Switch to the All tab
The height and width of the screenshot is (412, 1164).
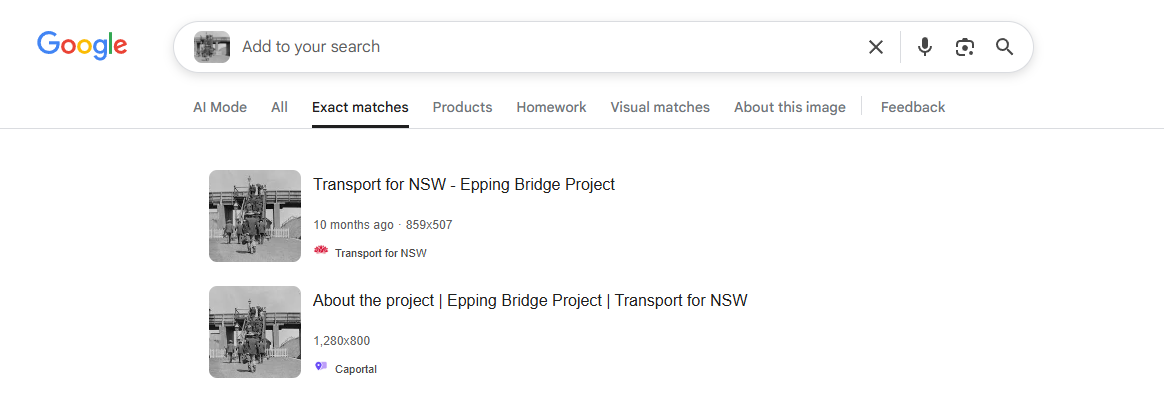click(x=279, y=107)
